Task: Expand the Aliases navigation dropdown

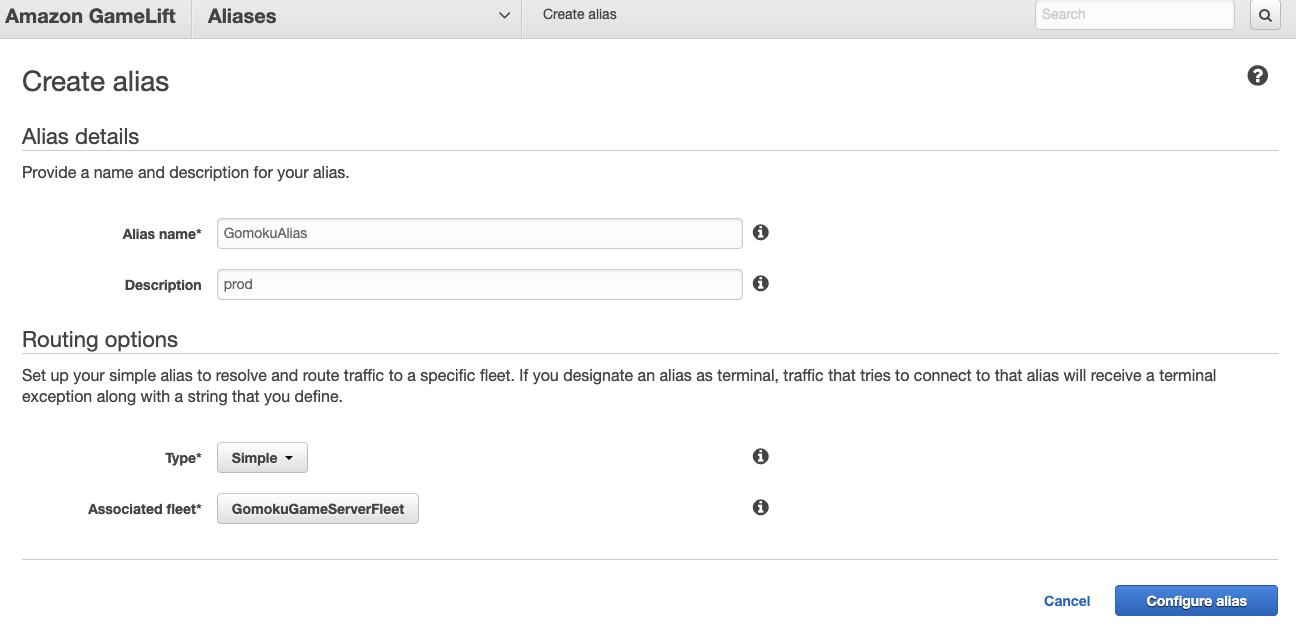Action: pos(504,16)
